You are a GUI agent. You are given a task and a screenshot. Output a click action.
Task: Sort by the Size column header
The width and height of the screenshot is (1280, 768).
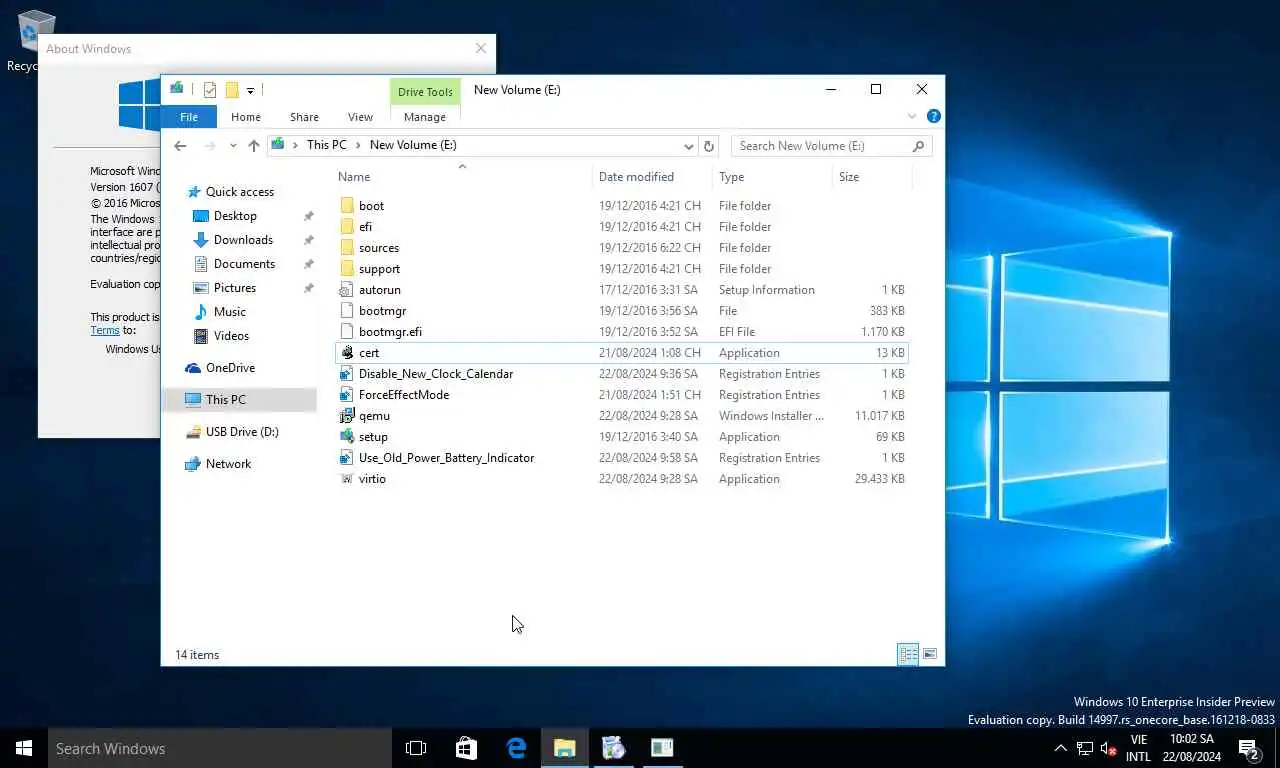tap(872, 177)
